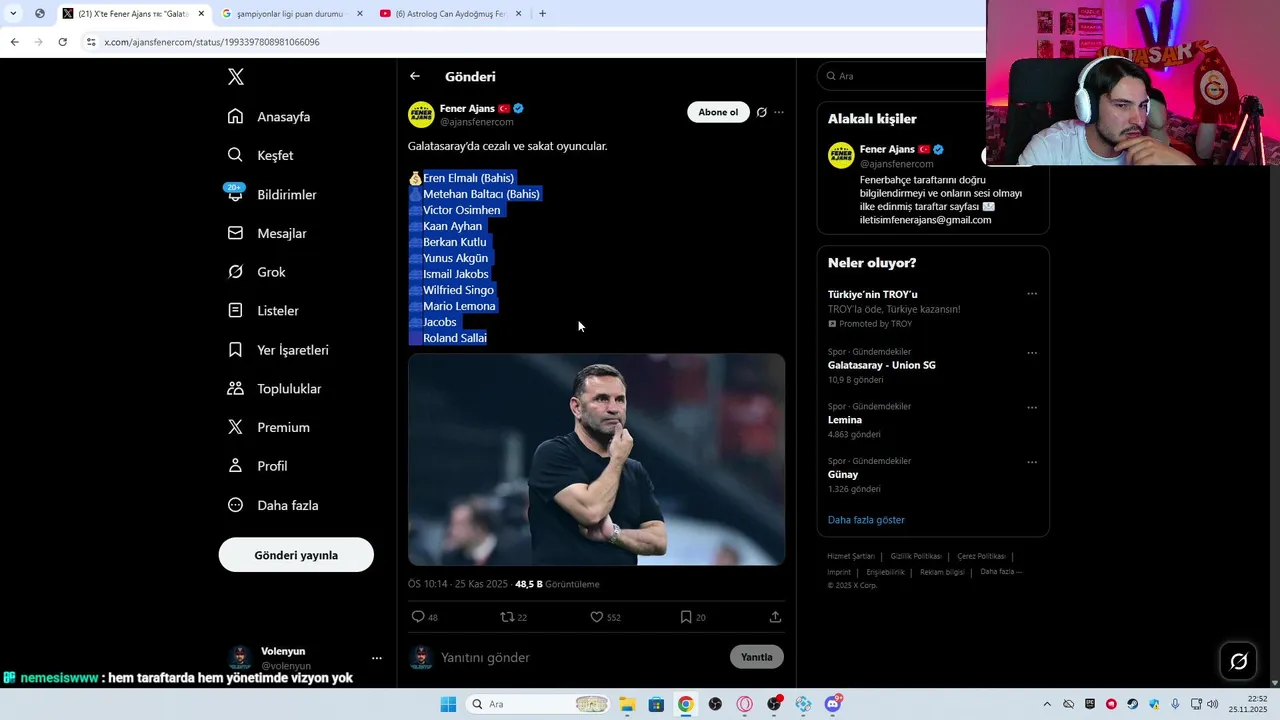Click the Premium X icon
Image resolution: width=1280 pixels, height=720 pixels.
[x=235, y=427]
